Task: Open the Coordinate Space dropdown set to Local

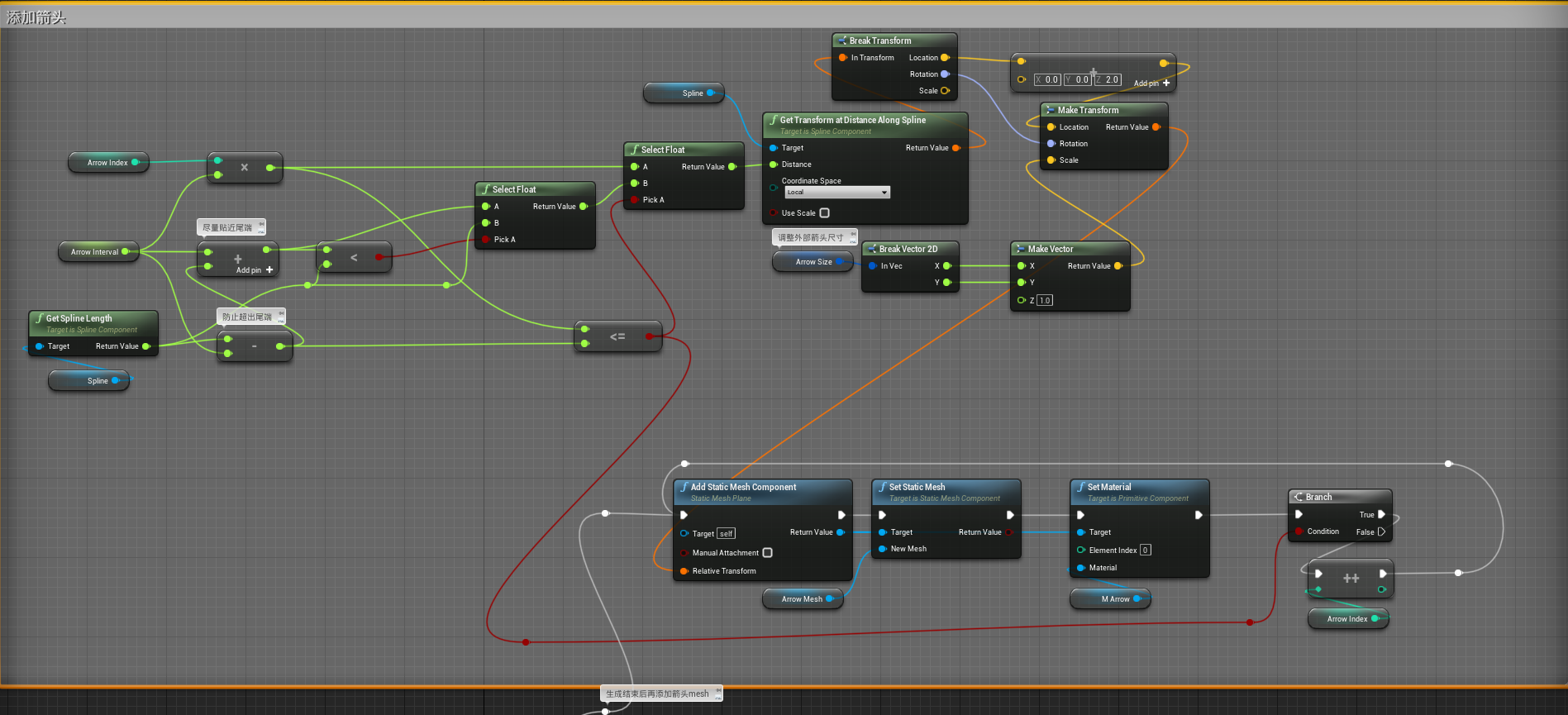Action: (x=836, y=193)
